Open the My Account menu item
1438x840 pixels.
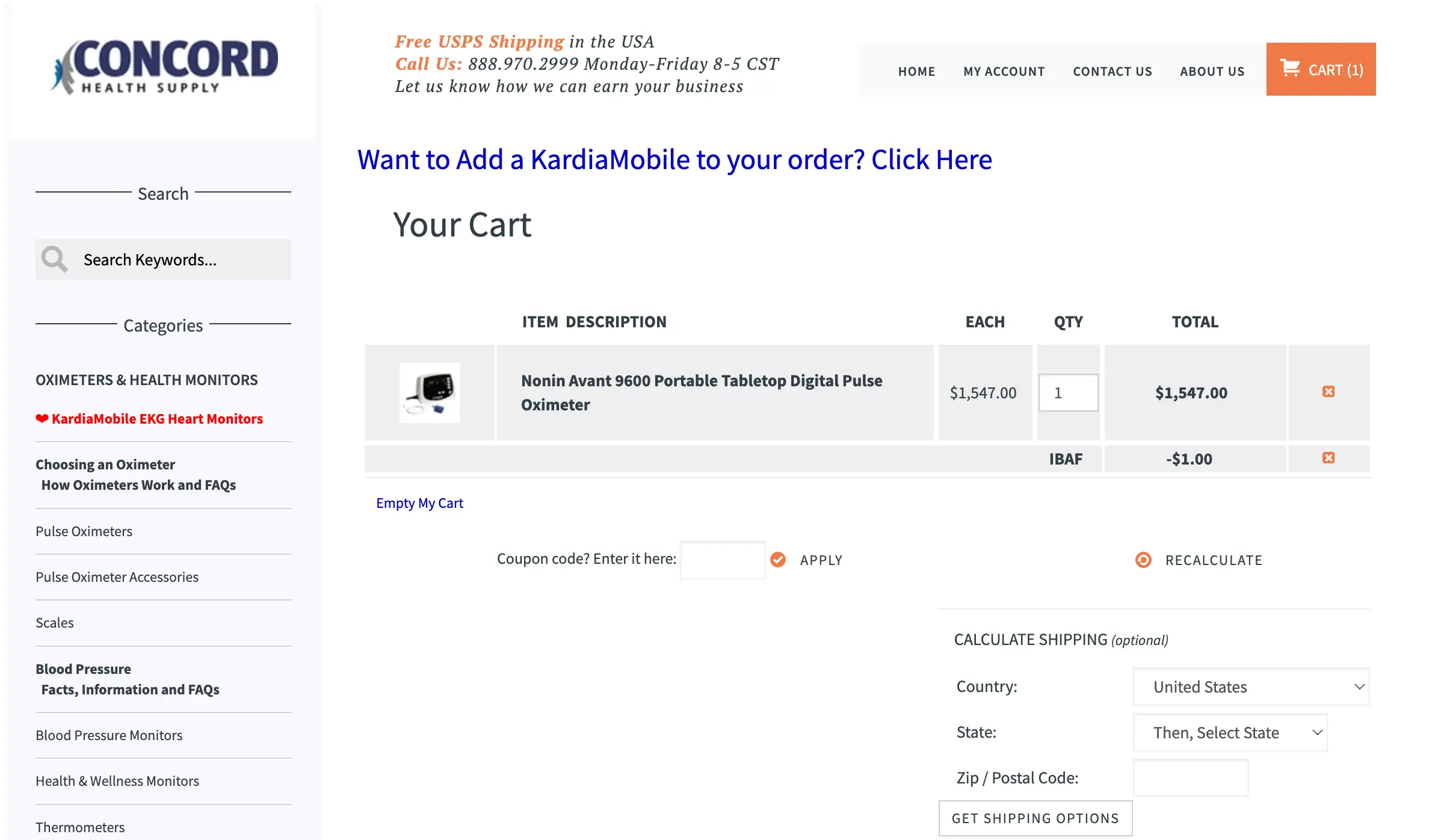tap(1004, 71)
